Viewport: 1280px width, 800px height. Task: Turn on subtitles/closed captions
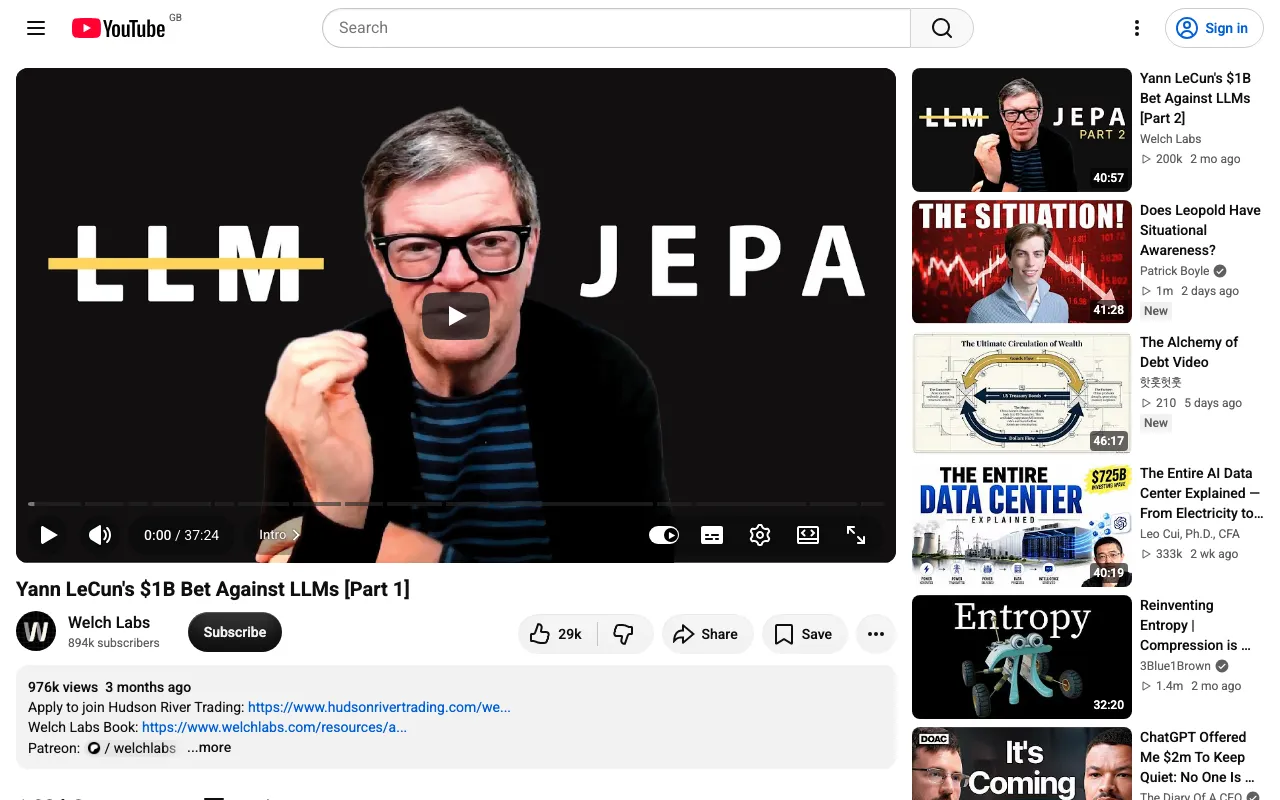point(712,535)
